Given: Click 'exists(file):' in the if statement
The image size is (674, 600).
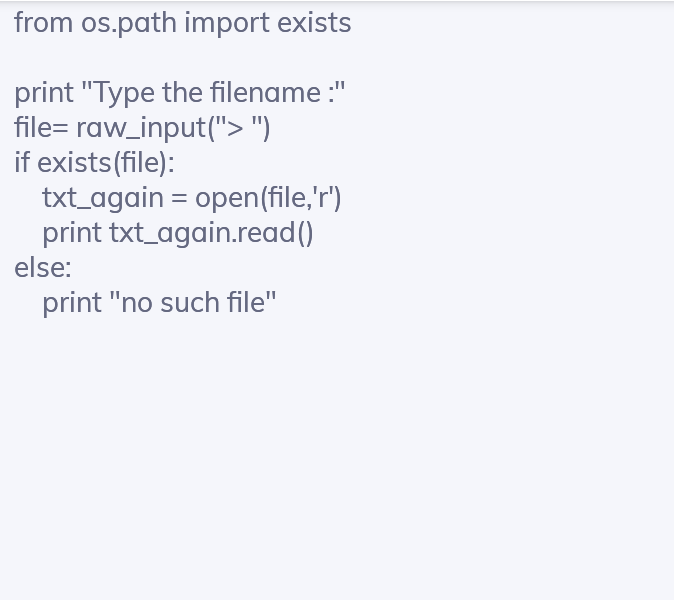Looking at the screenshot, I should pyautogui.click(x=106, y=163).
